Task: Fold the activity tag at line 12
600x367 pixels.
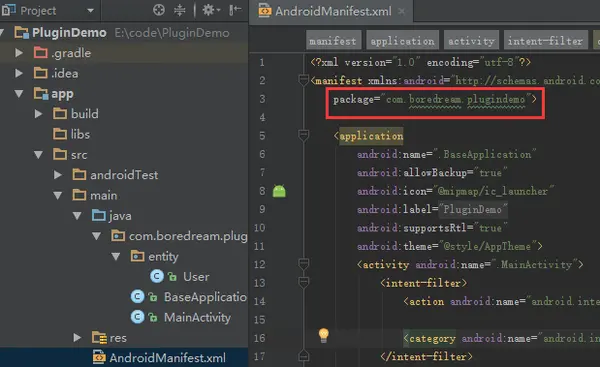Action: coord(303,264)
